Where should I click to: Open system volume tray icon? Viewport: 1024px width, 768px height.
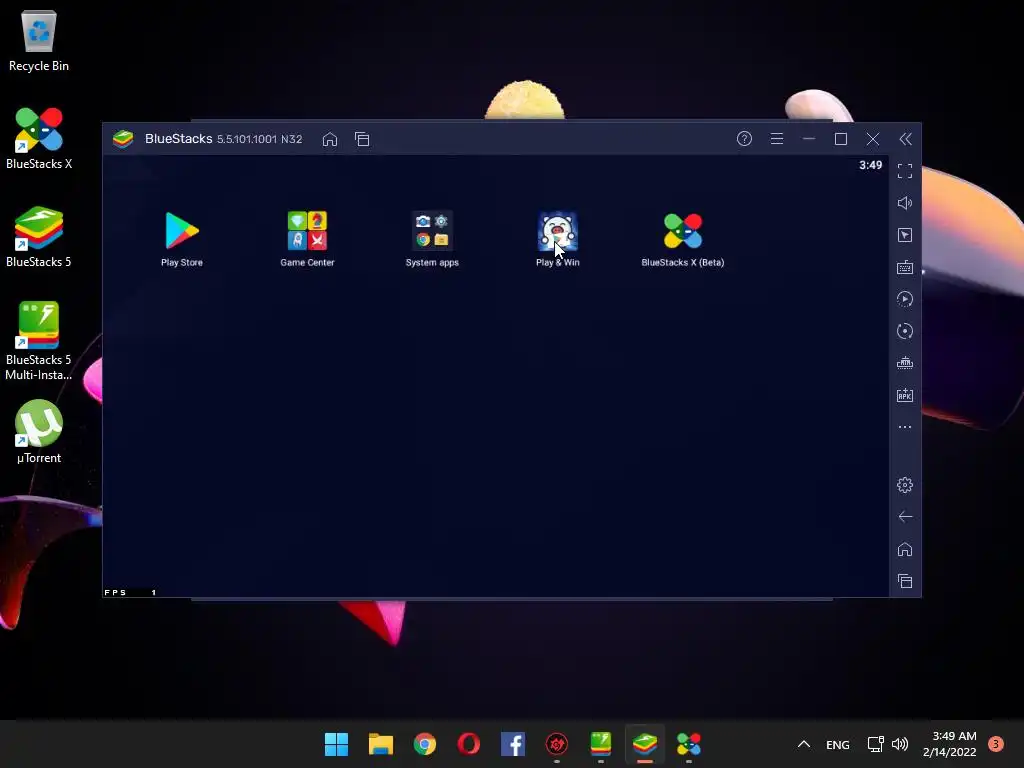pos(900,744)
